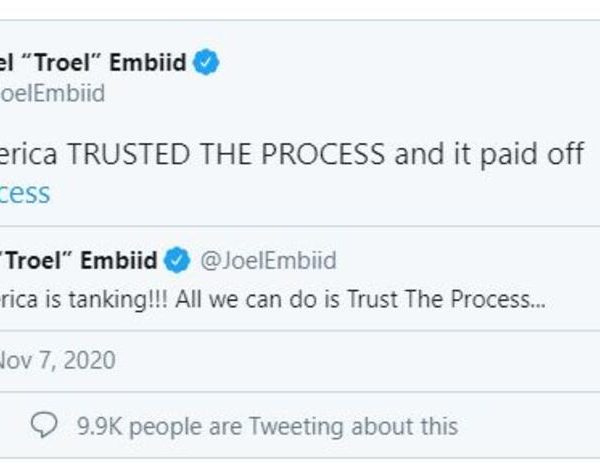The height and width of the screenshot is (470, 600).
Task: Click the main tweet text about trusting the process
Action: 290,155
